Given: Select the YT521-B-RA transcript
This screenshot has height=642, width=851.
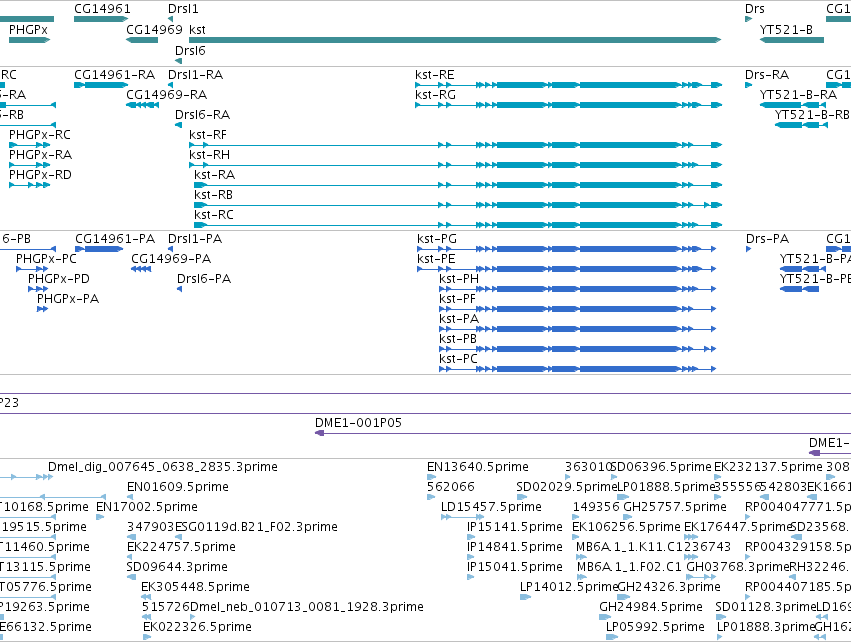Looking at the screenshot, I should 793,105.
